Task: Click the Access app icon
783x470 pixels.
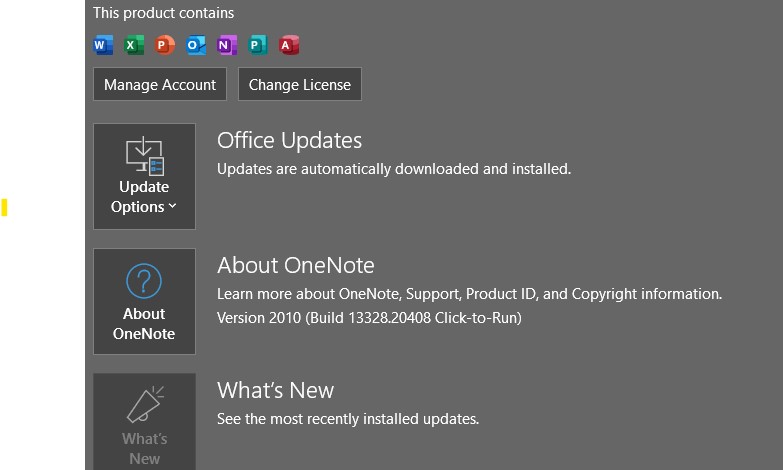Action: 289,45
